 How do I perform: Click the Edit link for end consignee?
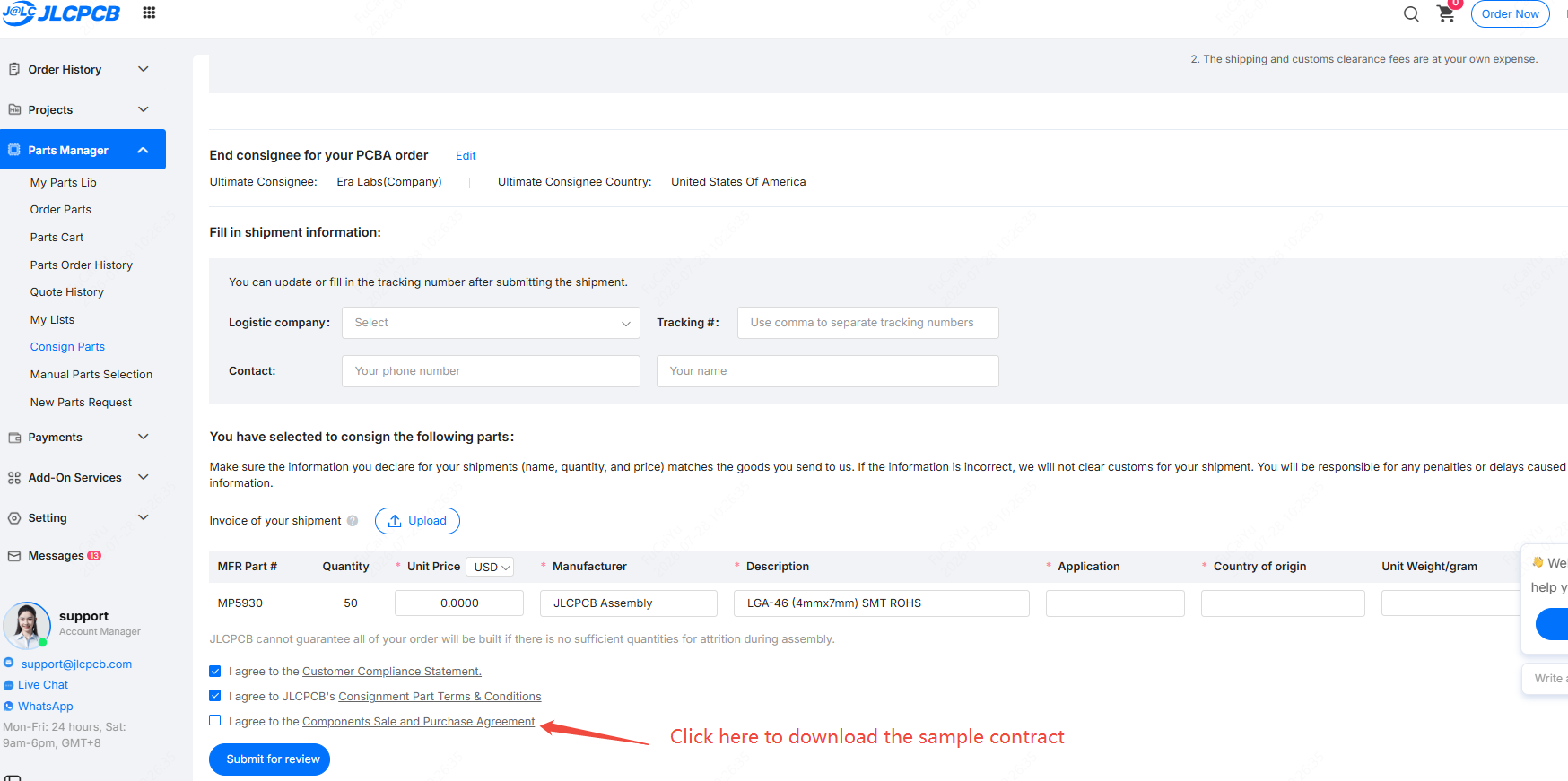(466, 155)
